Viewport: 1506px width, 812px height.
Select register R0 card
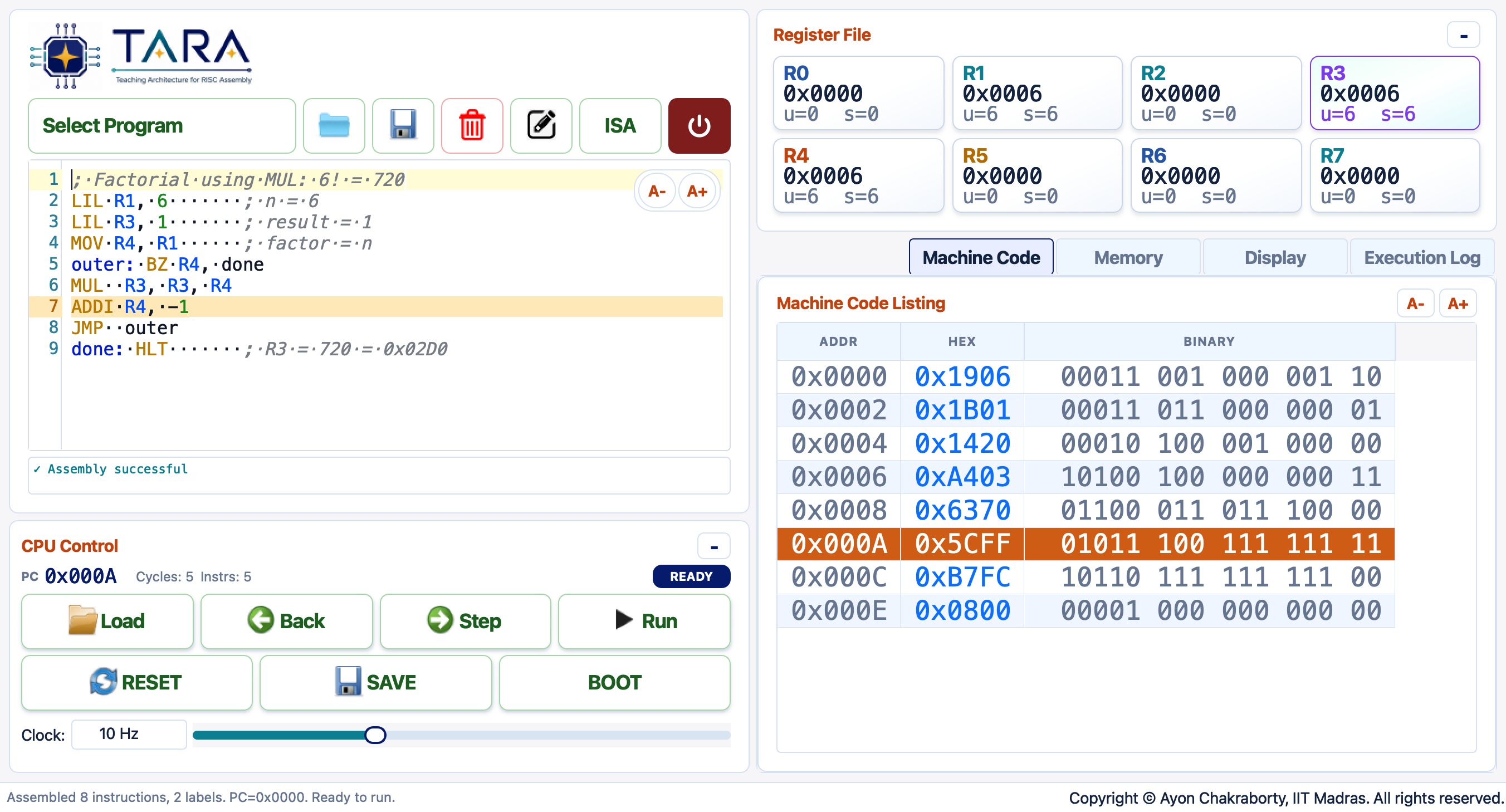[x=858, y=93]
